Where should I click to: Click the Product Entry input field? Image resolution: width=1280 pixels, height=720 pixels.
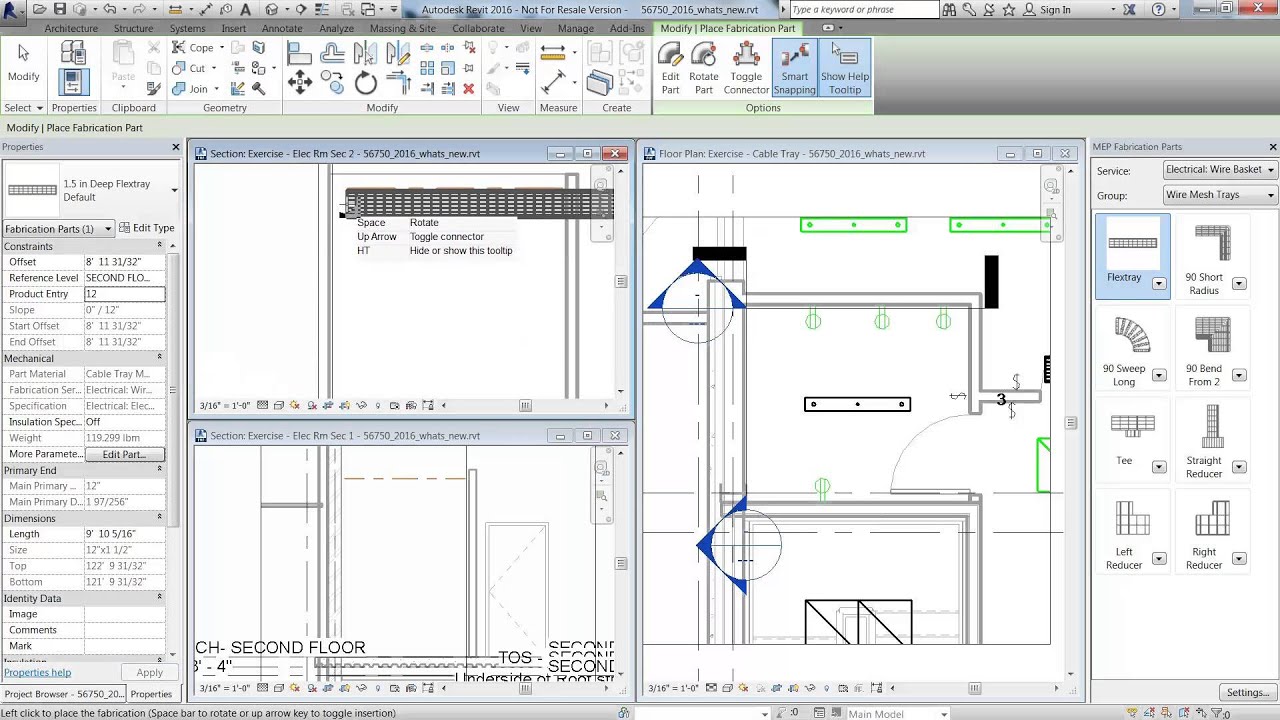[x=124, y=294]
